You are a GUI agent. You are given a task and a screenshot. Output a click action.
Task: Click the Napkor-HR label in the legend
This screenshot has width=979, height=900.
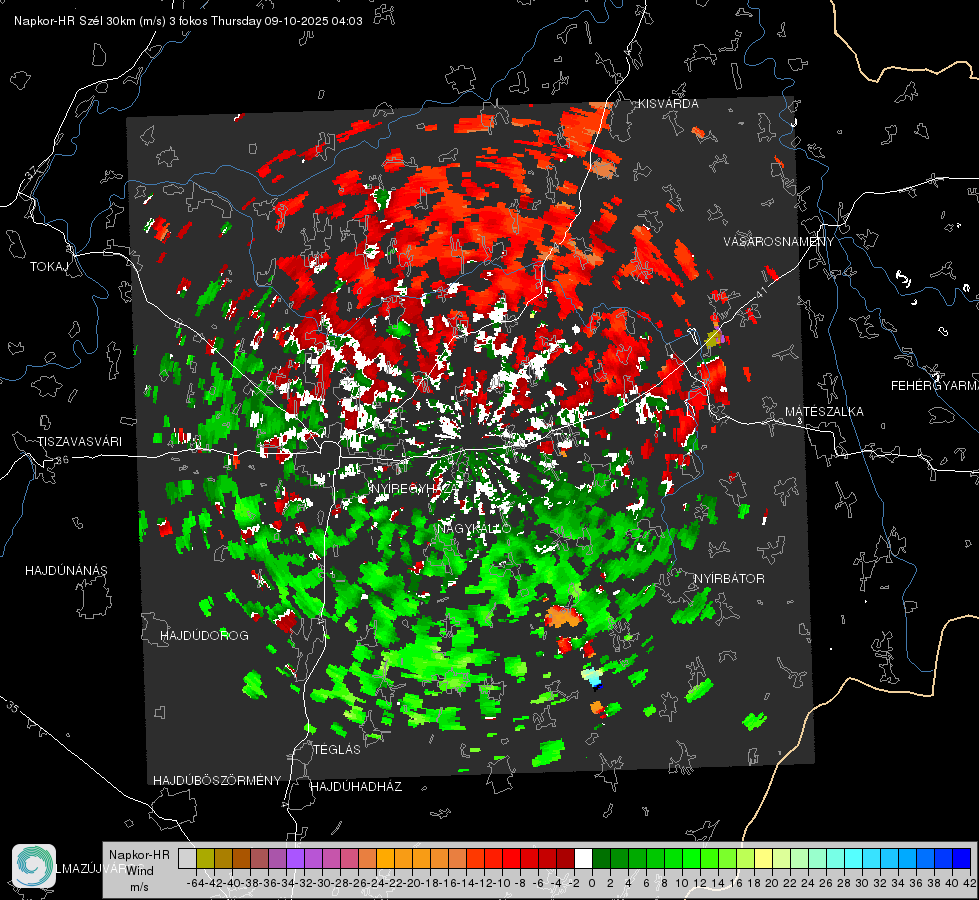tap(139, 855)
